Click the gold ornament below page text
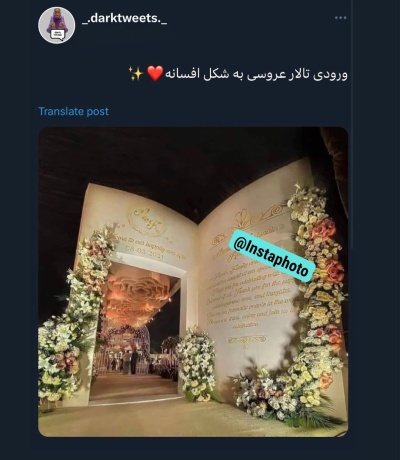 tap(246, 341)
